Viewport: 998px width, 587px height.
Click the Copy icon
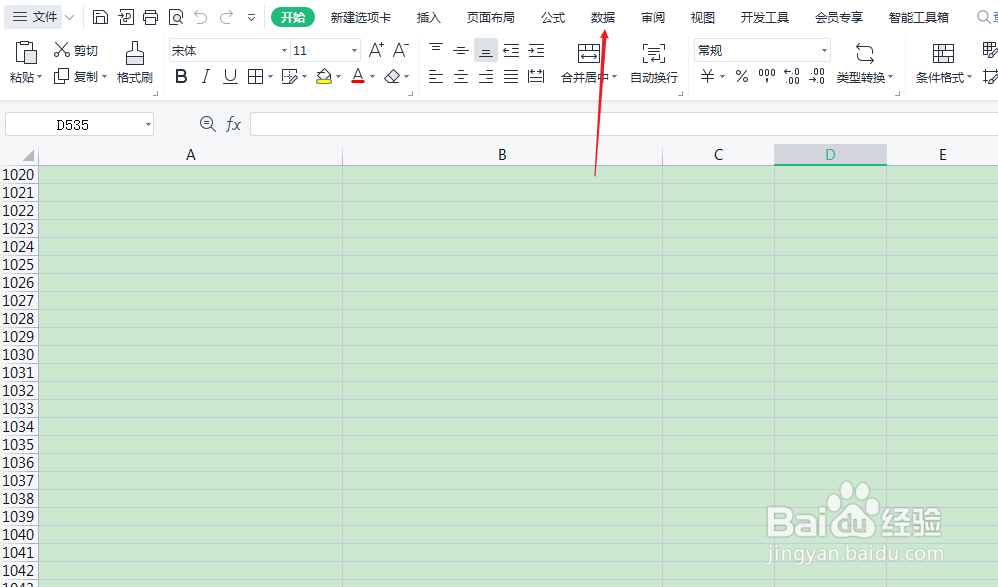61,76
